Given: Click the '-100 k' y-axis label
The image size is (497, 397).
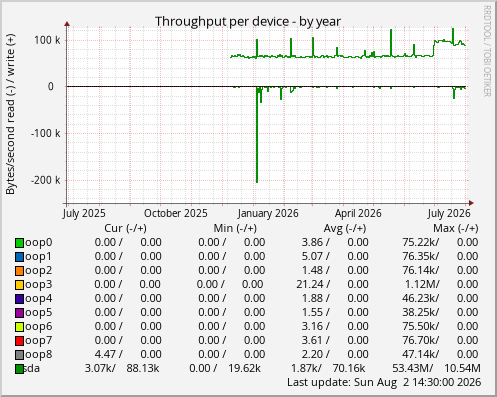Looking at the screenshot, I should pyautogui.click(x=45, y=134).
